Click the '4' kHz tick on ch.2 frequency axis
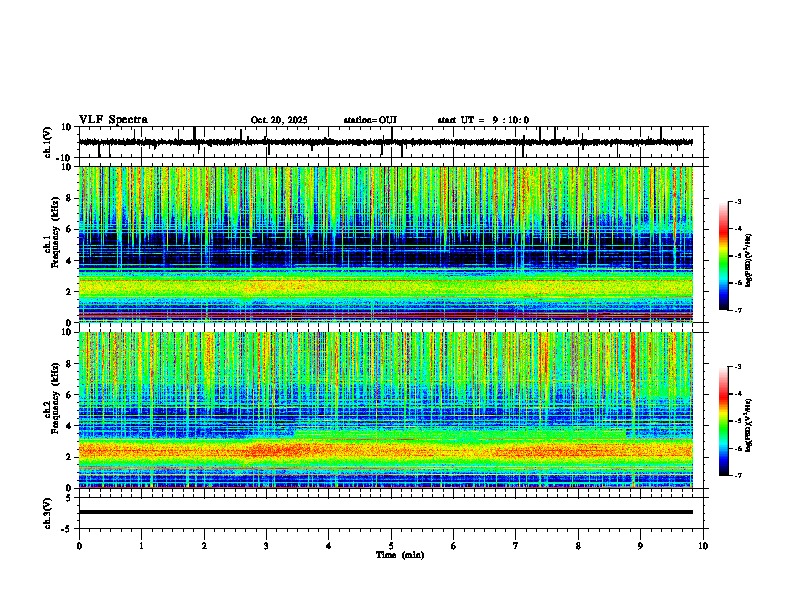 click(70, 426)
